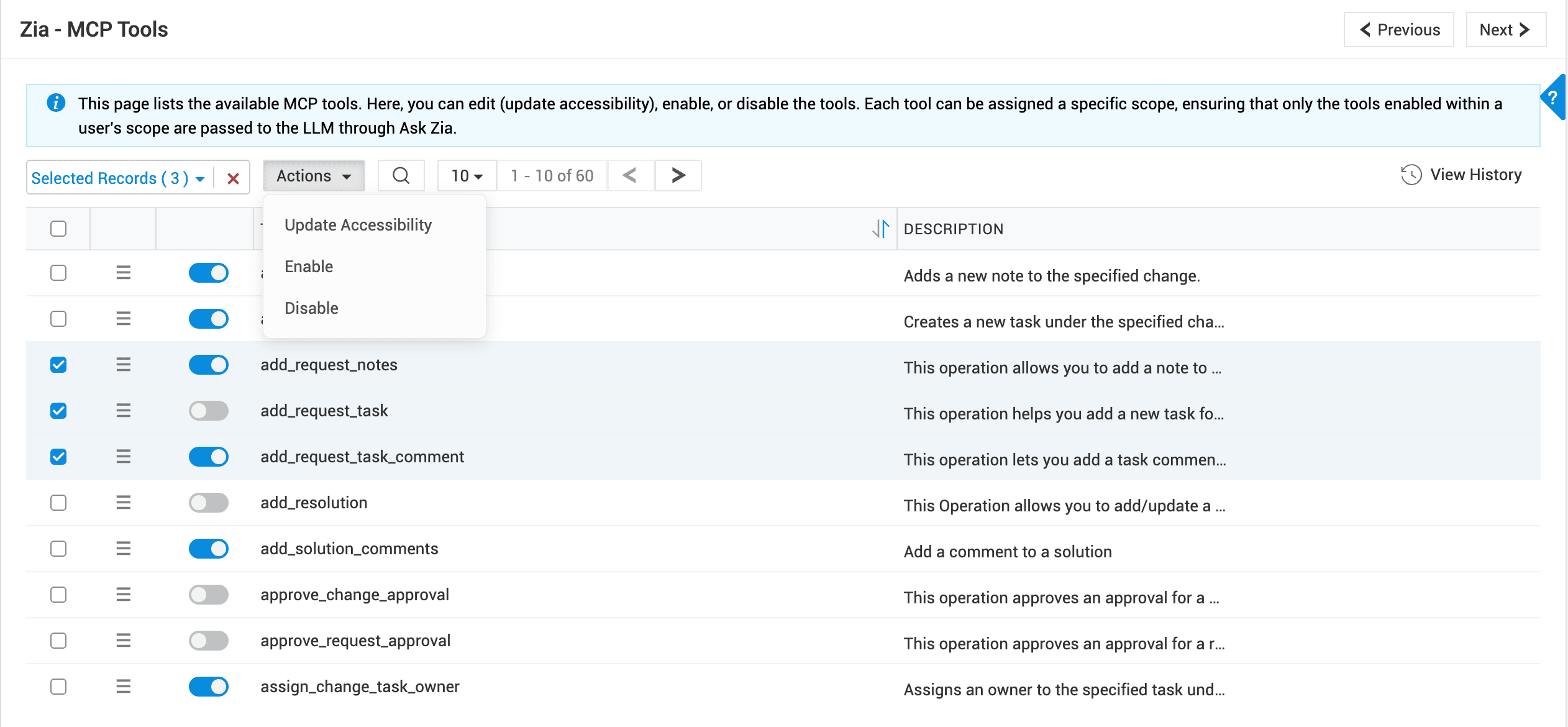The height and width of the screenshot is (727, 1568).
Task: Click the DESCRIPTION column header
Action: click(x=954, y=229)
